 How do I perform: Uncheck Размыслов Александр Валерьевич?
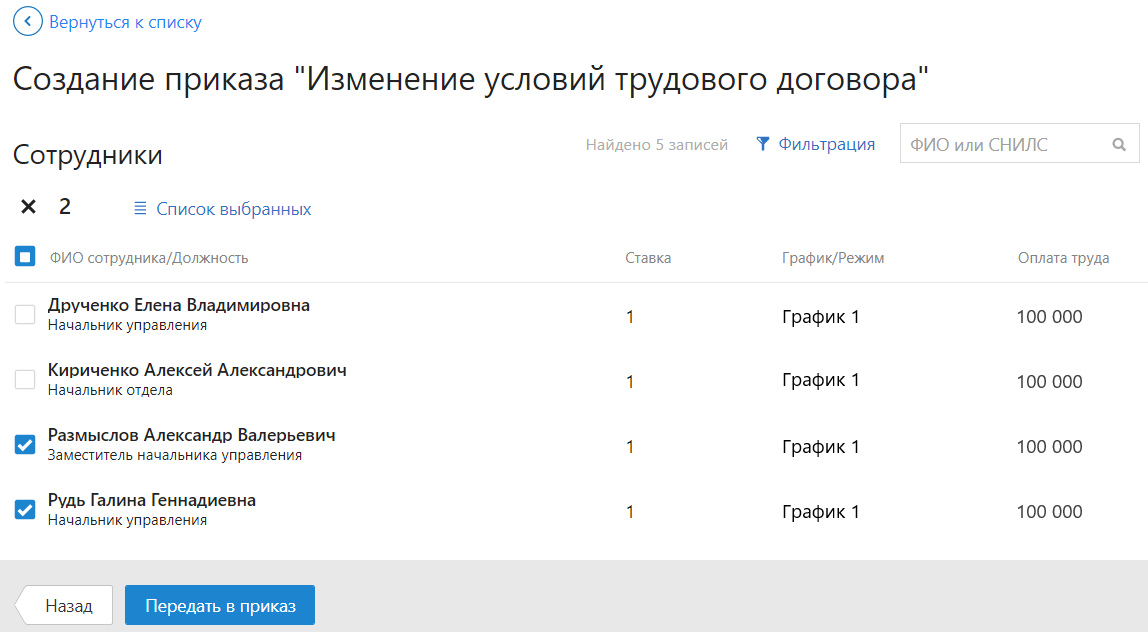[25, 445]
